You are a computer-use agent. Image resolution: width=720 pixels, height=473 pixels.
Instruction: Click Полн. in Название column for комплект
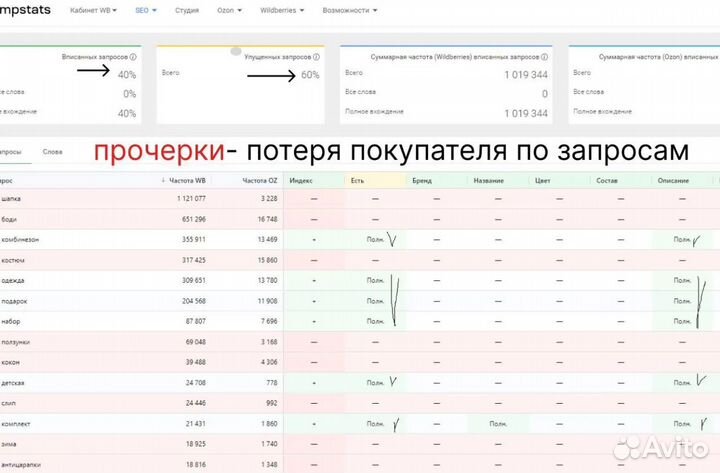[x=498, y=424]
